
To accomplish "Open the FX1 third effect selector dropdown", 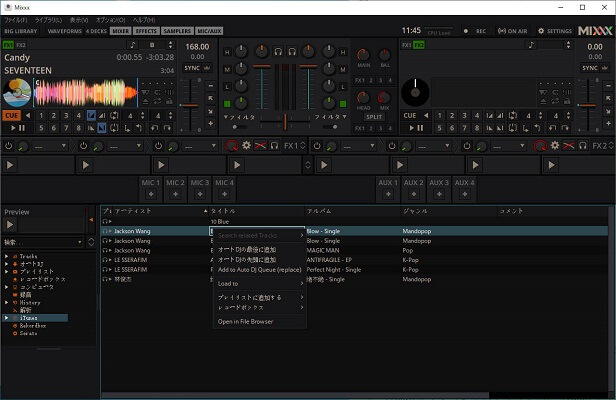I will pos(200,146).
